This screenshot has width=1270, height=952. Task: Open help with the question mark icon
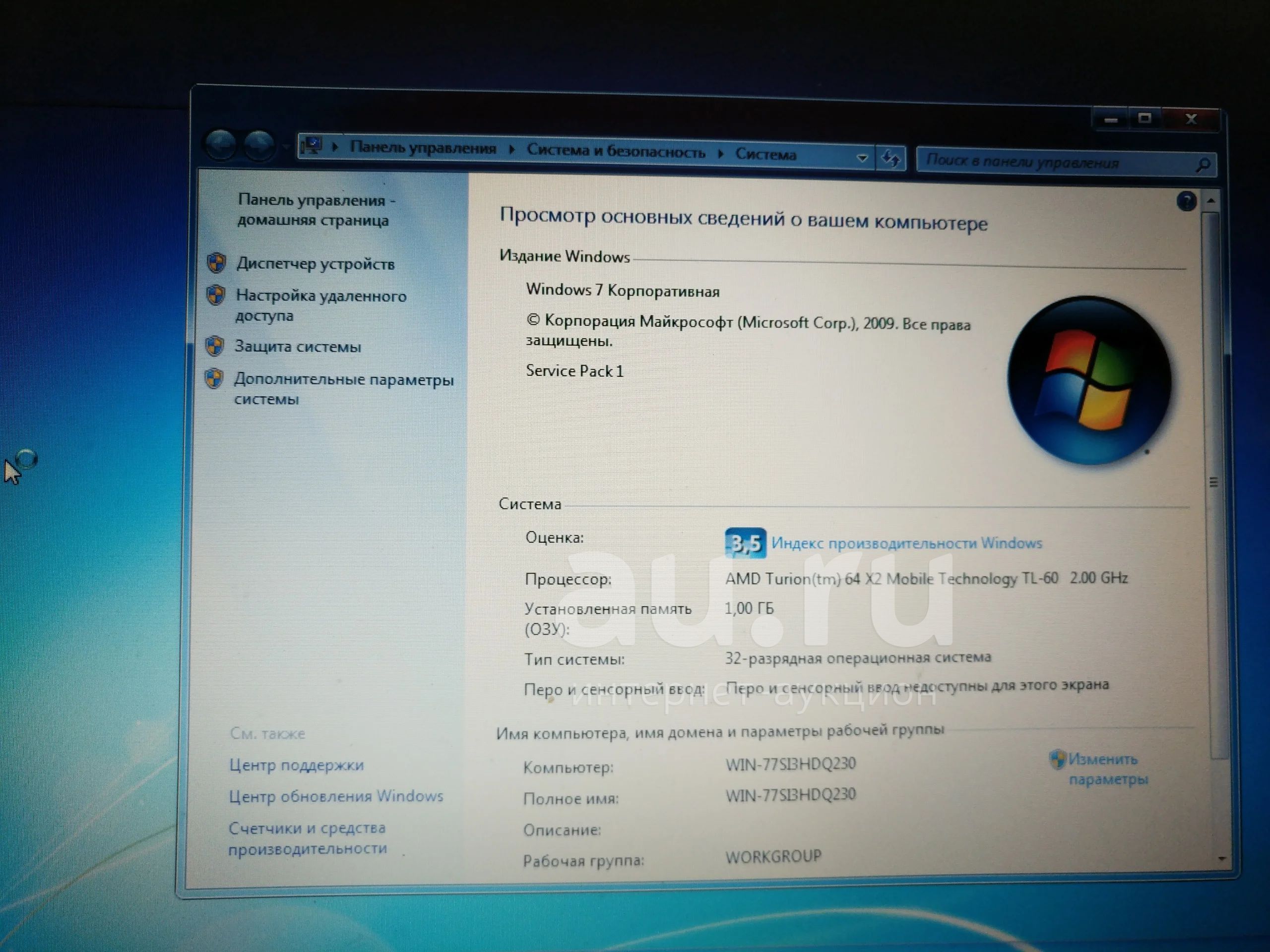coord(1186,201)
